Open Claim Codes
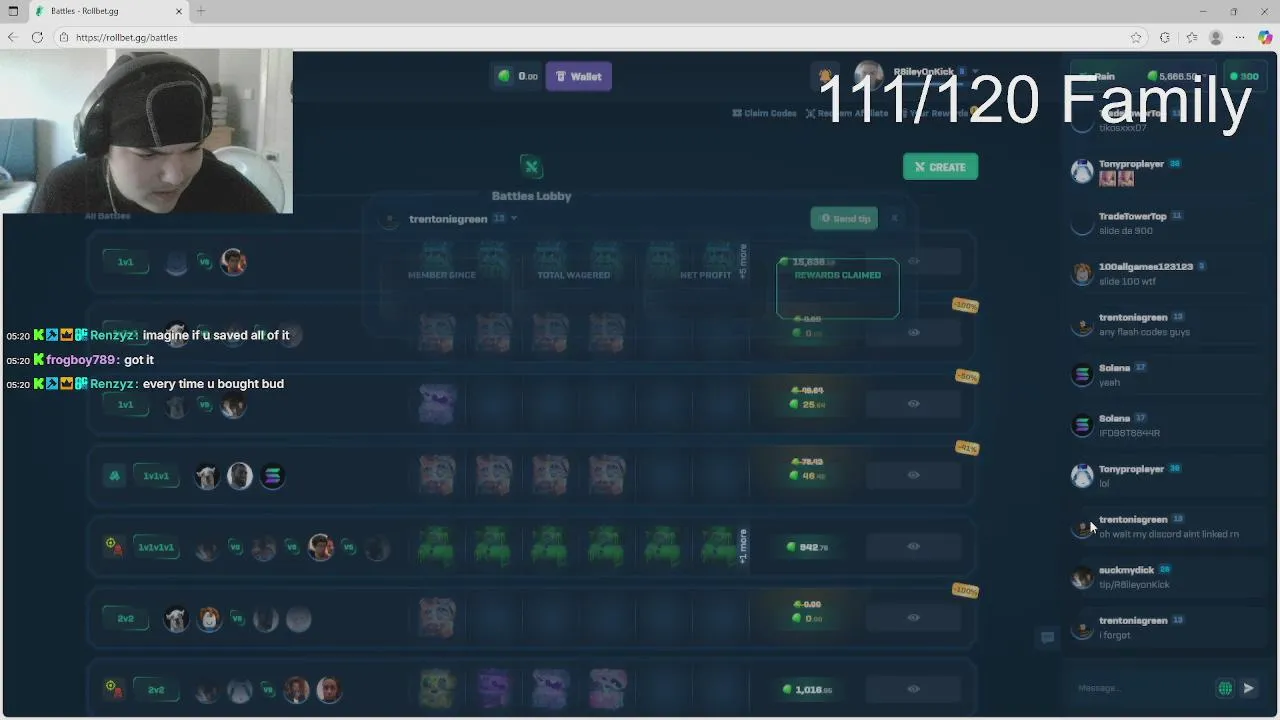1280x720 pixels. click(x=764, y=113)
